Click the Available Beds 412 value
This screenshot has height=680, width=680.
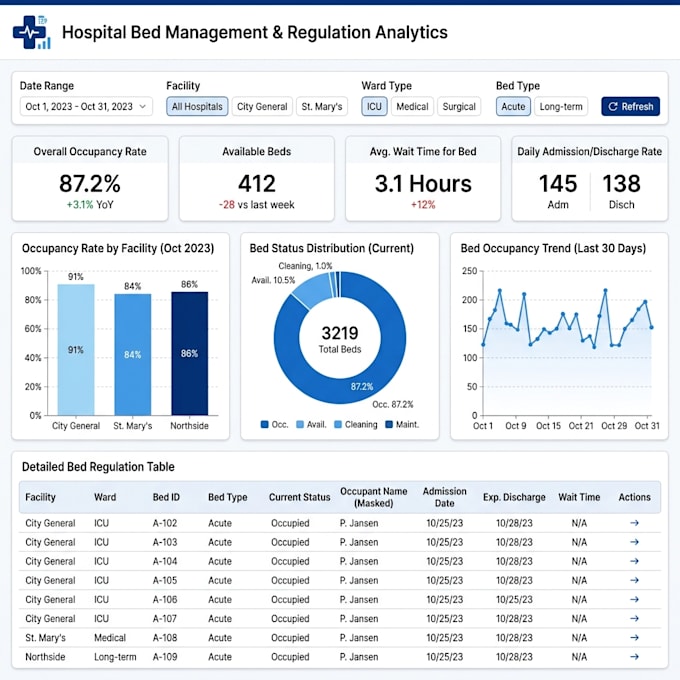tap(257, 183)
